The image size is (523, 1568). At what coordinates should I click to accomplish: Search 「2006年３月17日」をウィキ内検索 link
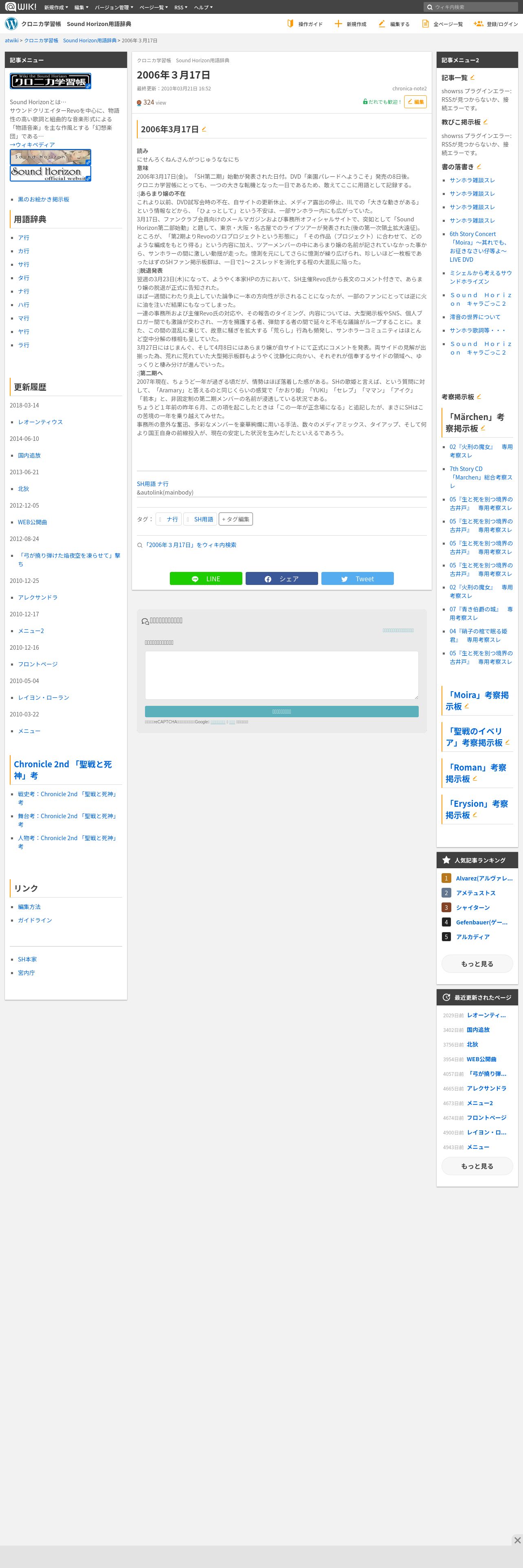[190, 545]
